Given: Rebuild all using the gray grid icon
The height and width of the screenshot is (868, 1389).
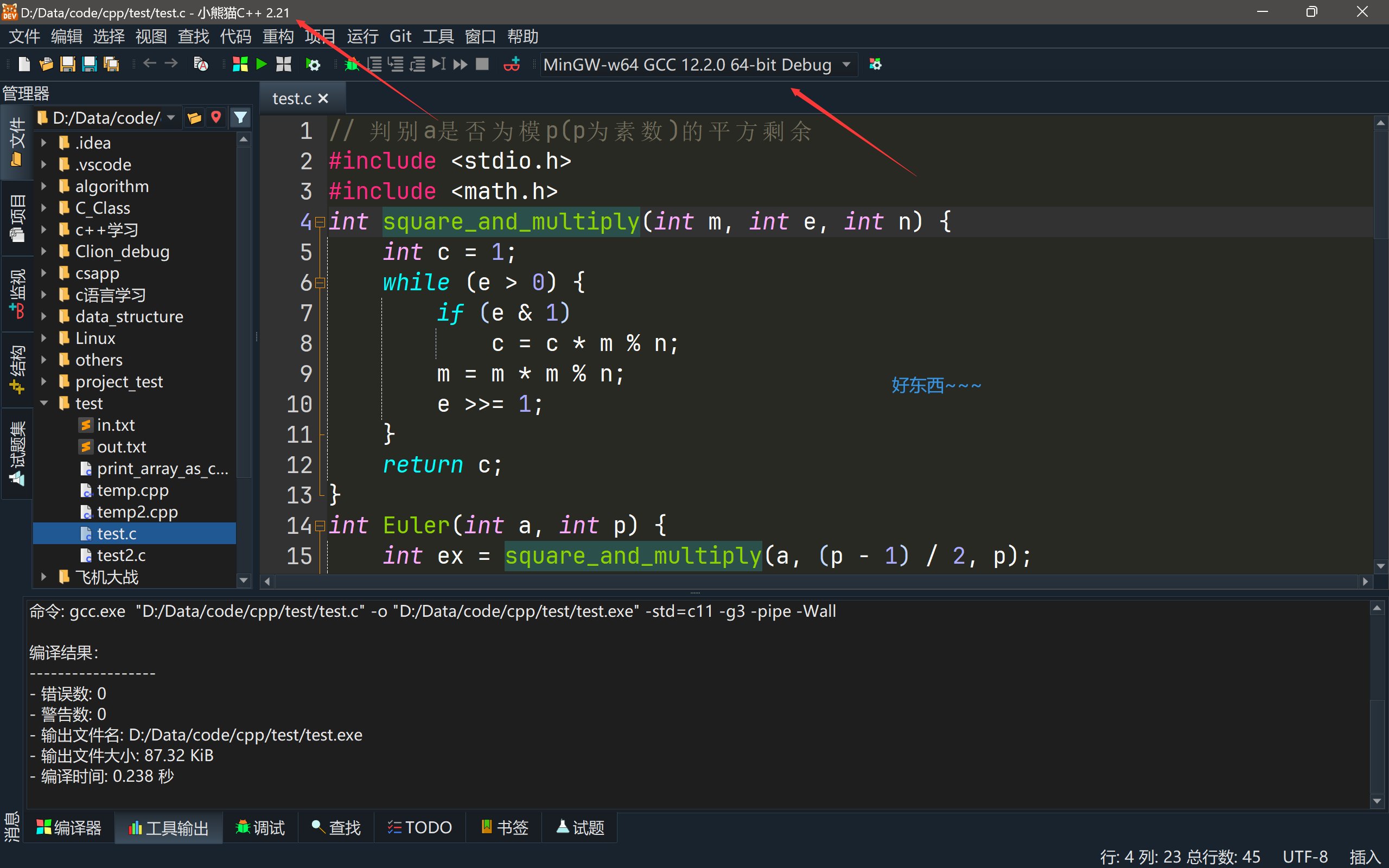Looking at the screenshot, I should [284, 65].
